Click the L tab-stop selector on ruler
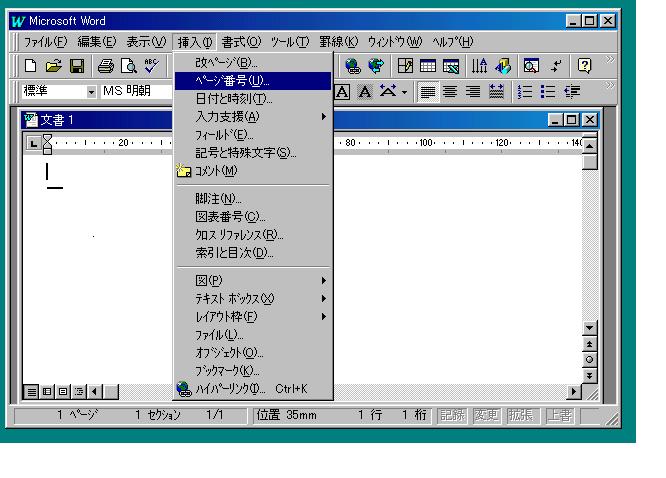The image size is (666, 478). pyautogui.click(x=33, y=143)
